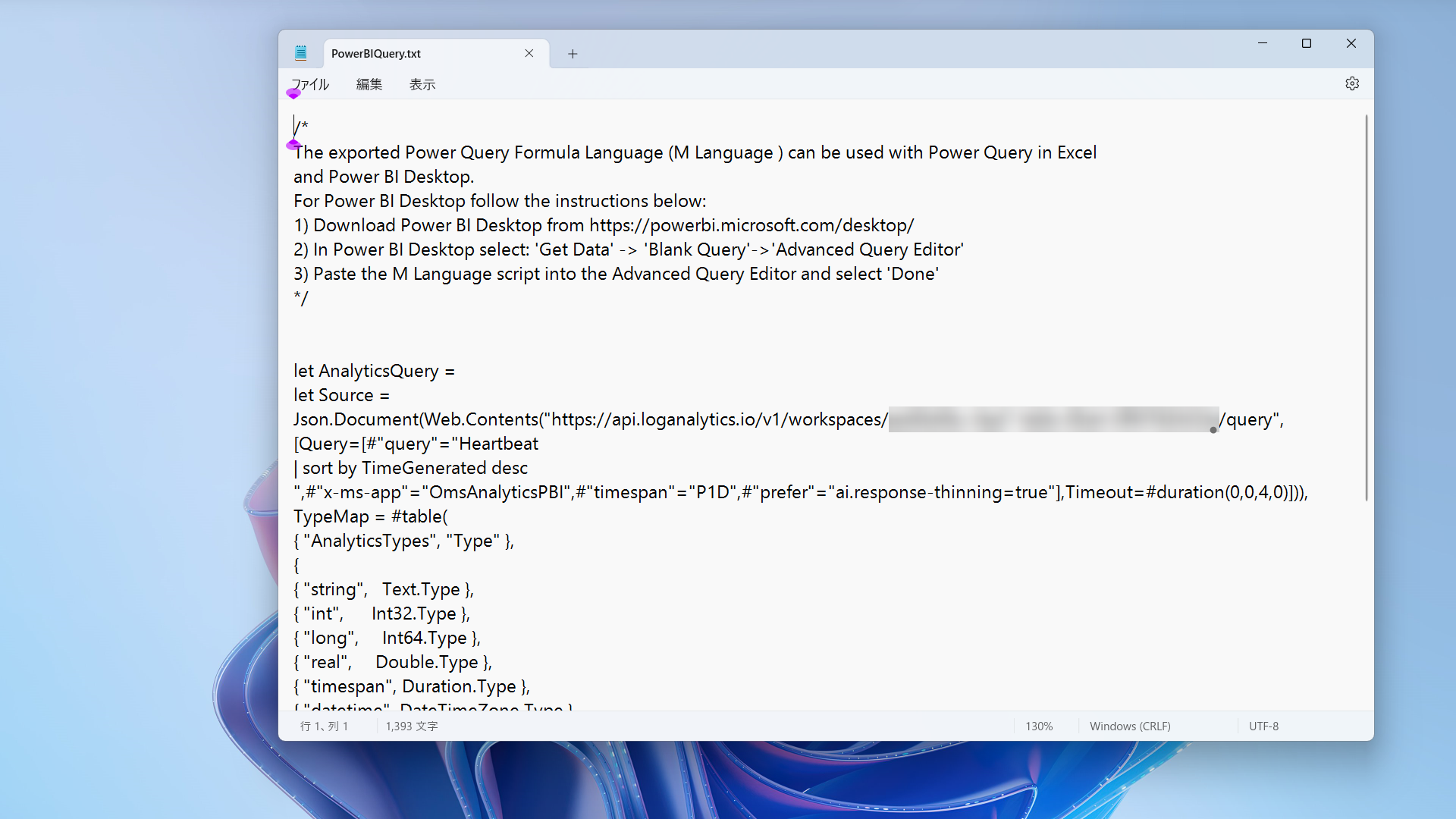
Task: Click the 130% zoom level indicator
Action: (1039, 726)
